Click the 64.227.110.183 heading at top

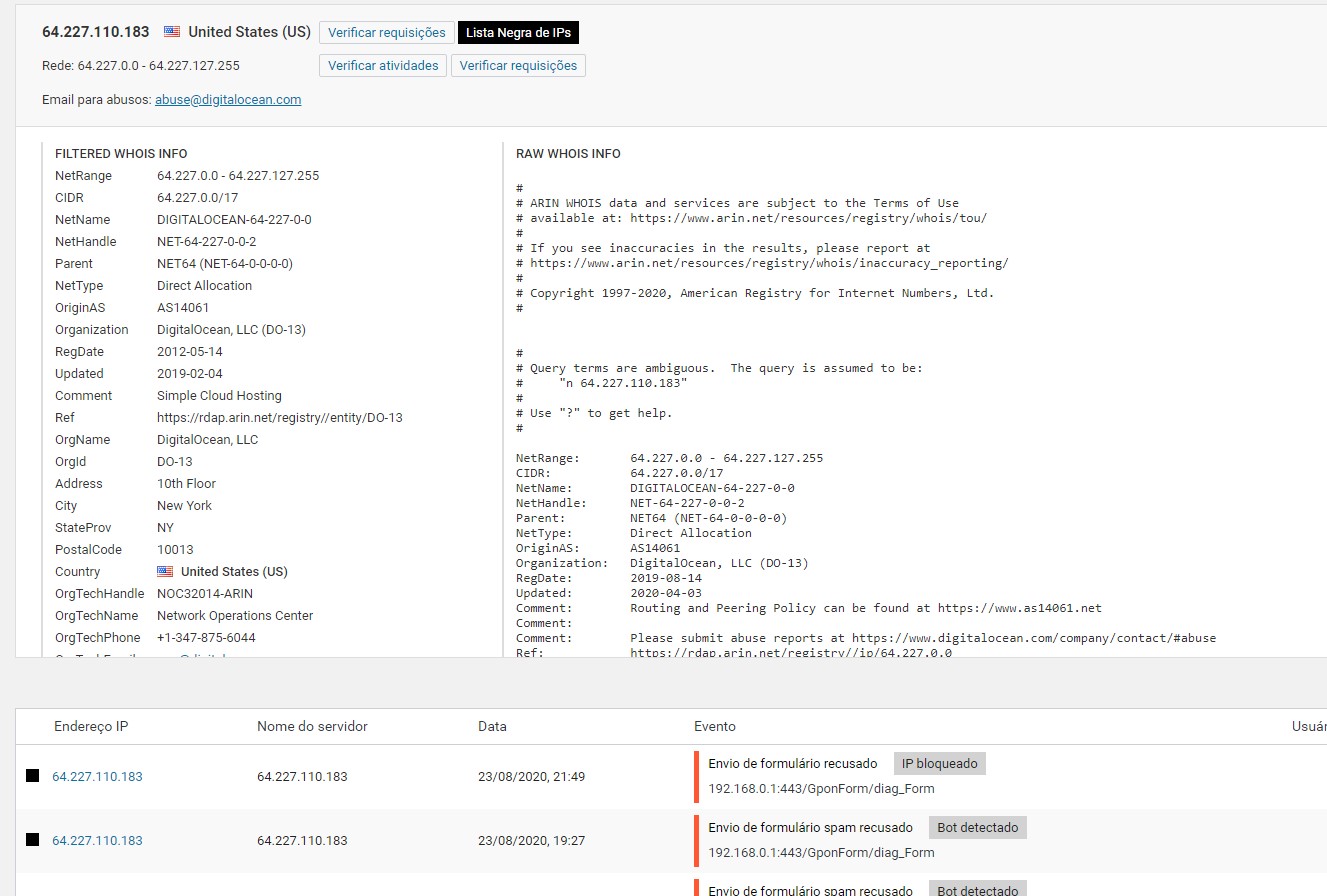point(96,32)
